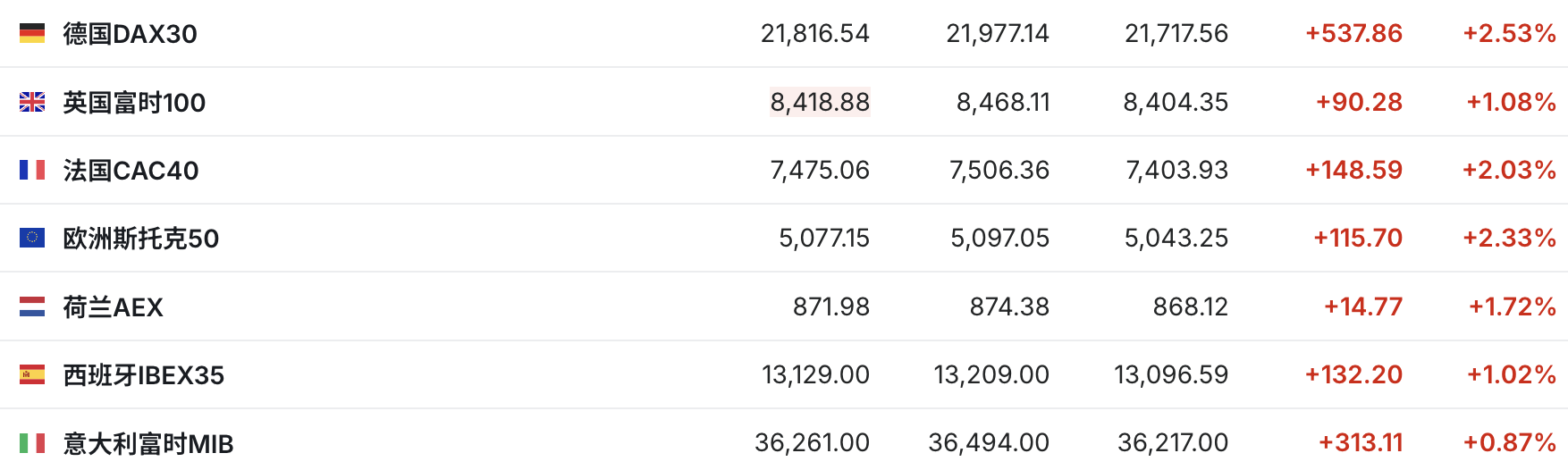The height and width of the screenshot is (470, 1568).
Task: Open the 欧洲斯托克50 index page
Action: 140,239
